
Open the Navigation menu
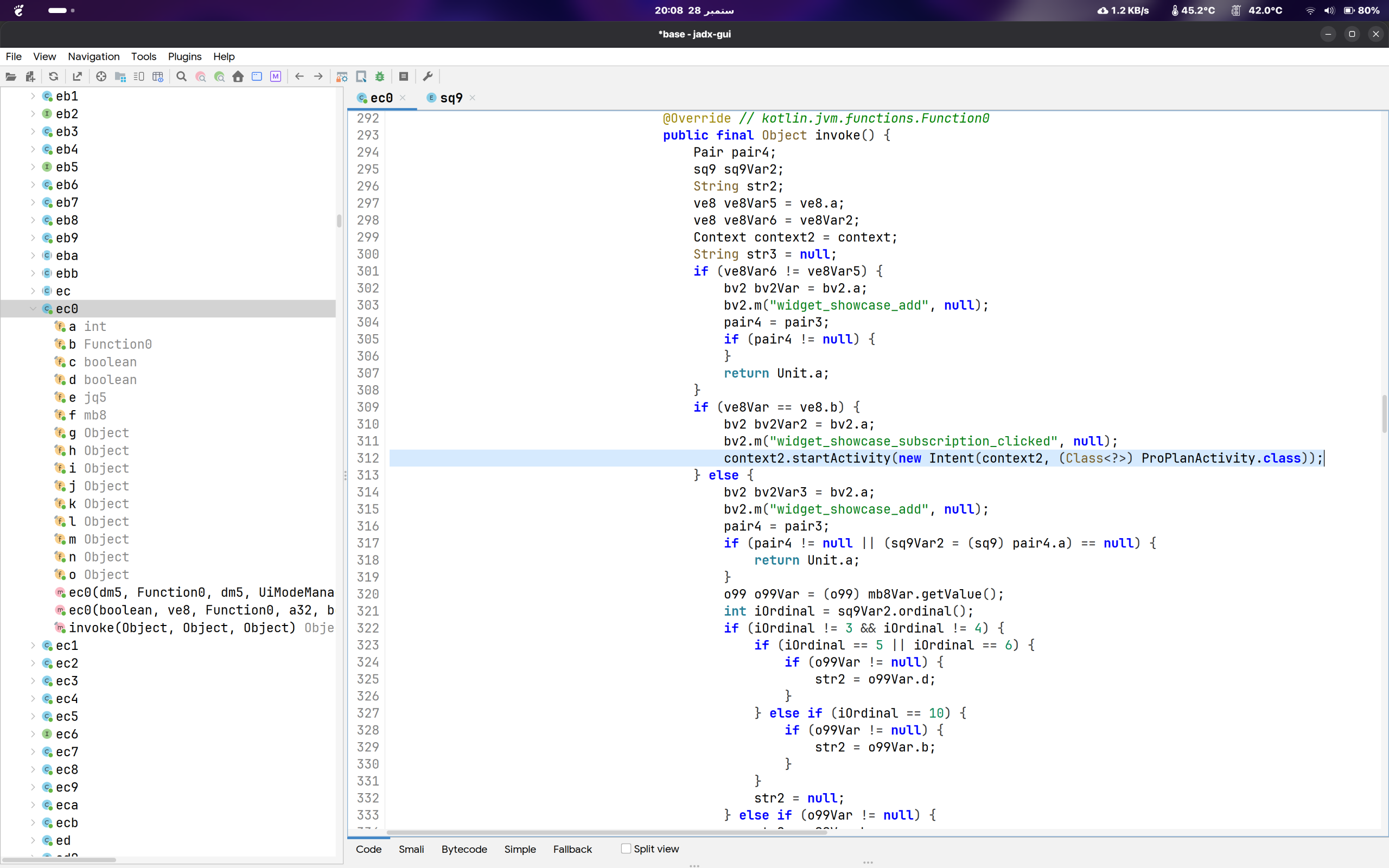tap(93, 56)
